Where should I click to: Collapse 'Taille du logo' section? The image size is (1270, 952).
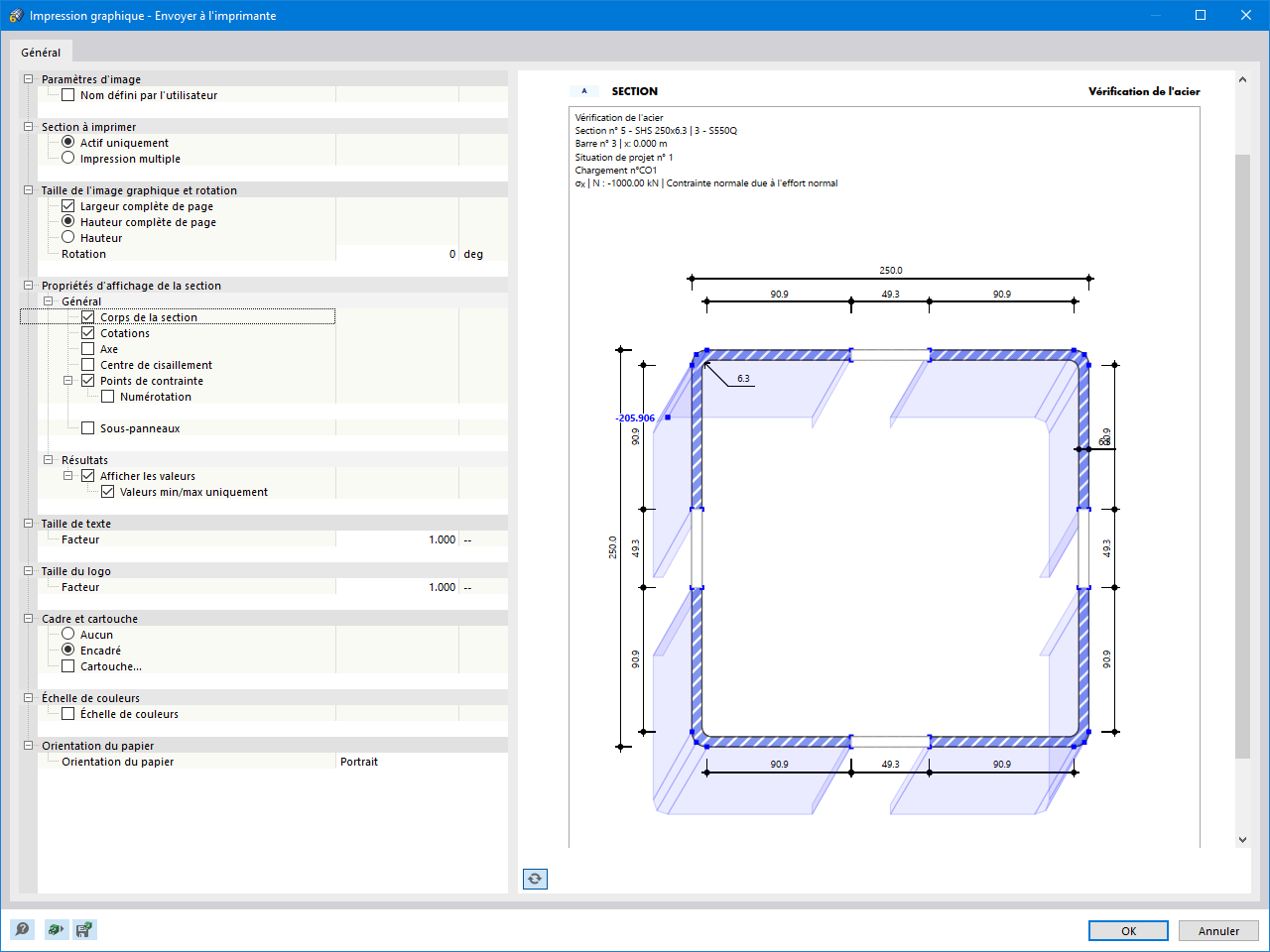click(28, 571)
